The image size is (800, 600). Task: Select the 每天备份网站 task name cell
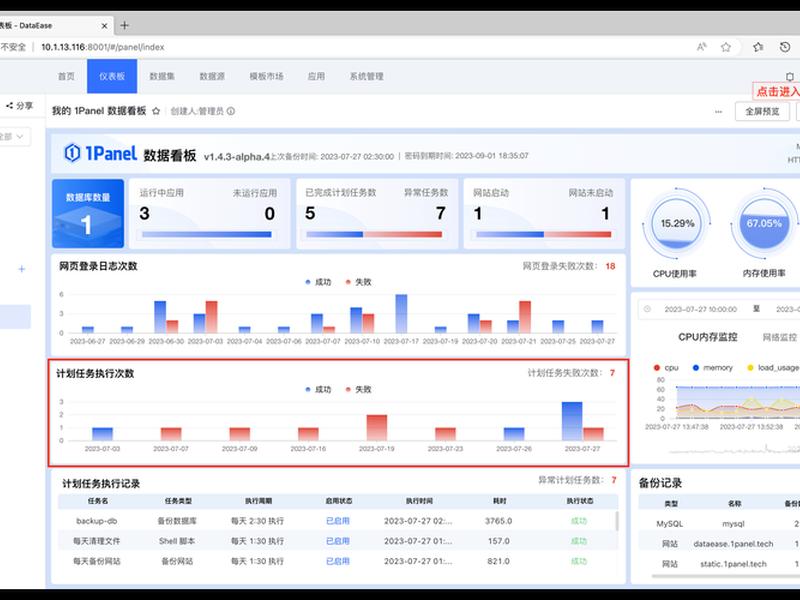96,561
